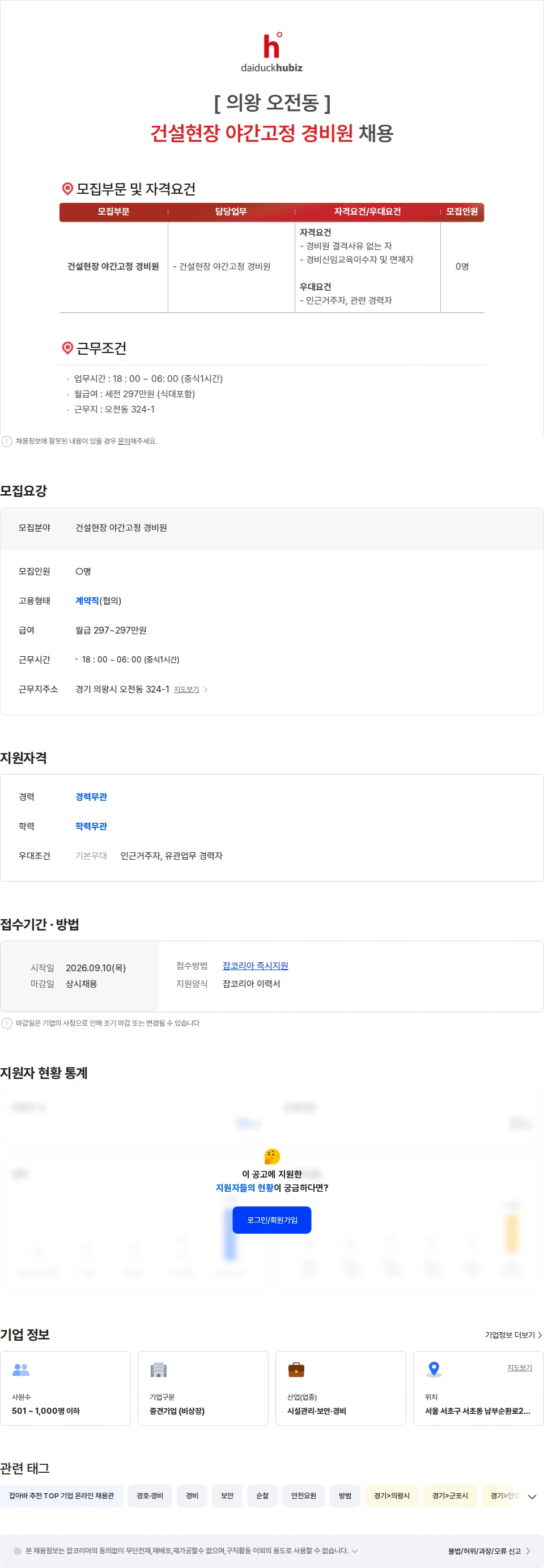Open 기업정보 더보기
This screenshot has height=1568, width=544.
513,1335
